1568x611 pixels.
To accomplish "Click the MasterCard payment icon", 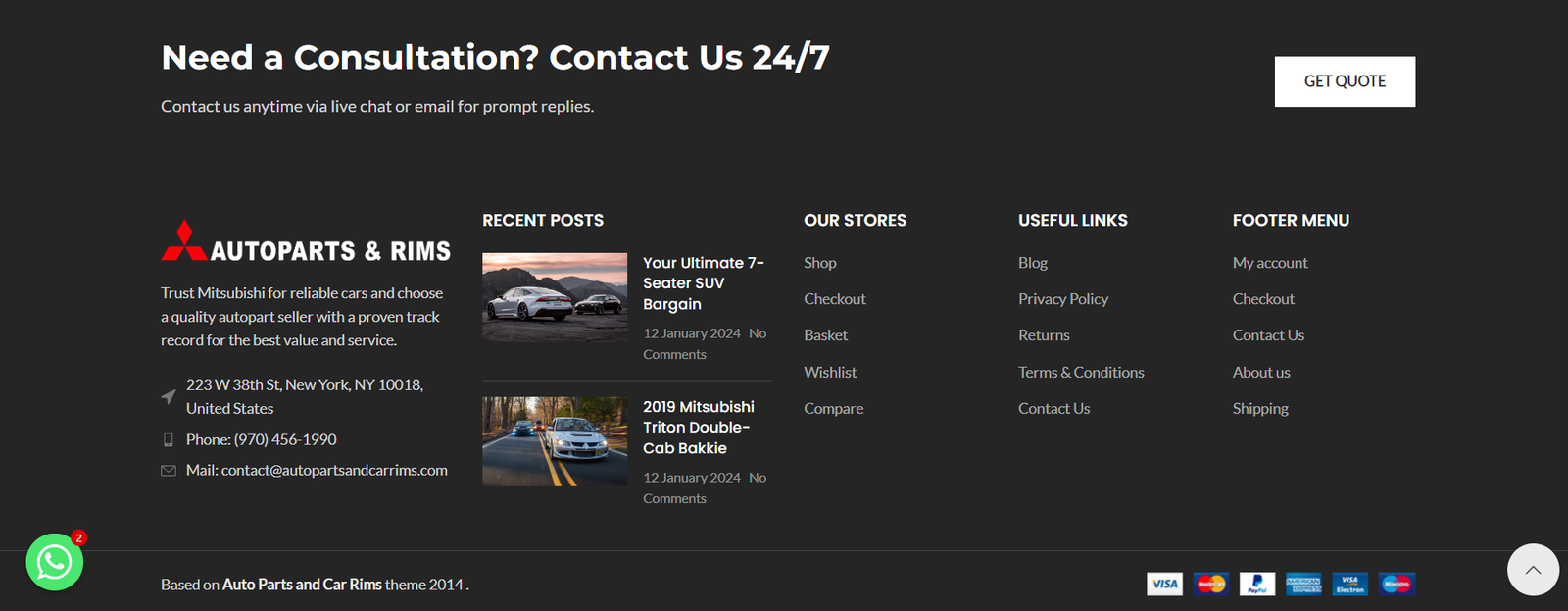I will click(x=1211, y=585).
